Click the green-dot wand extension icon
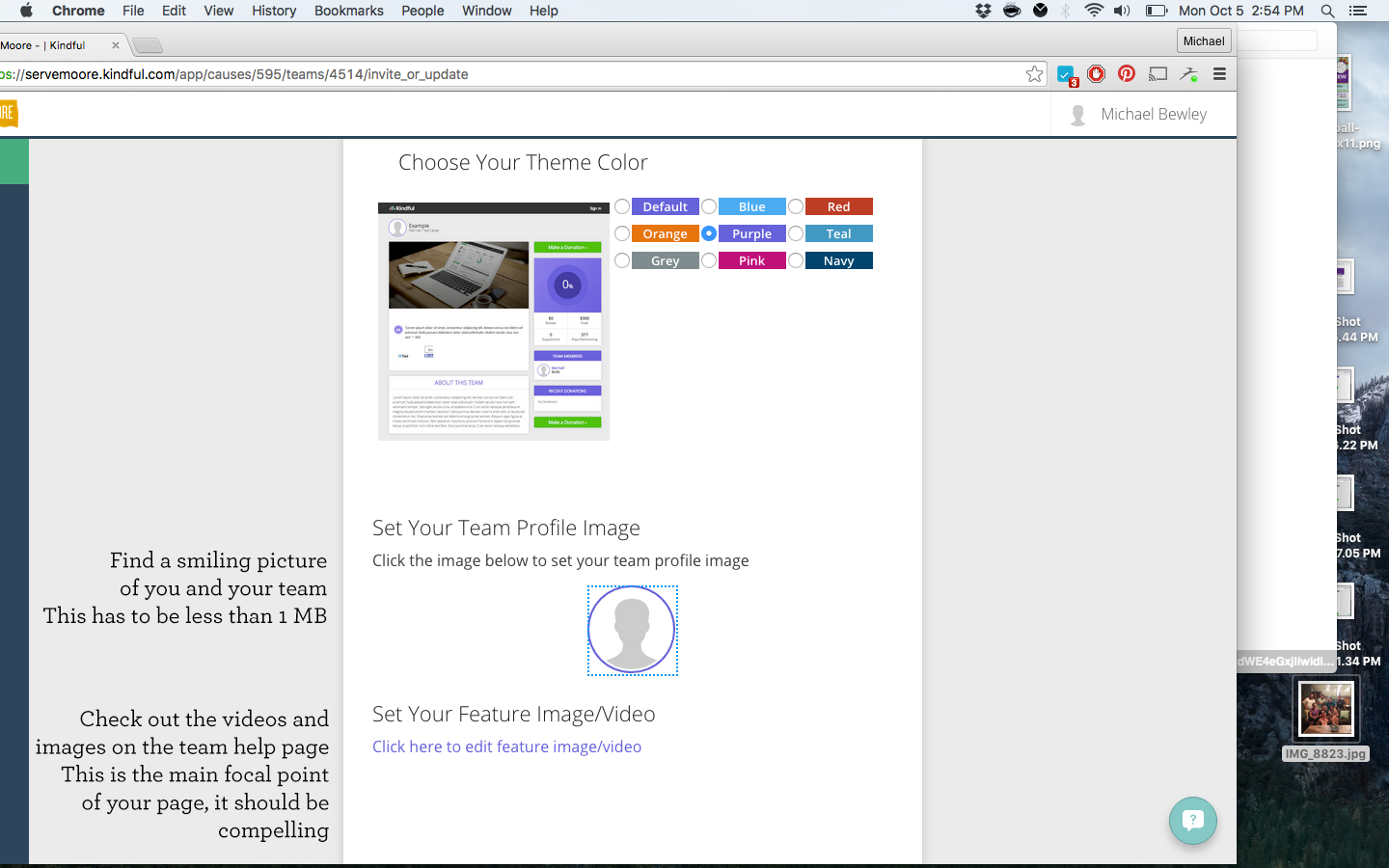Image resolution: width=1389 pixels, height=868 pixels. tap(1188, 73)
